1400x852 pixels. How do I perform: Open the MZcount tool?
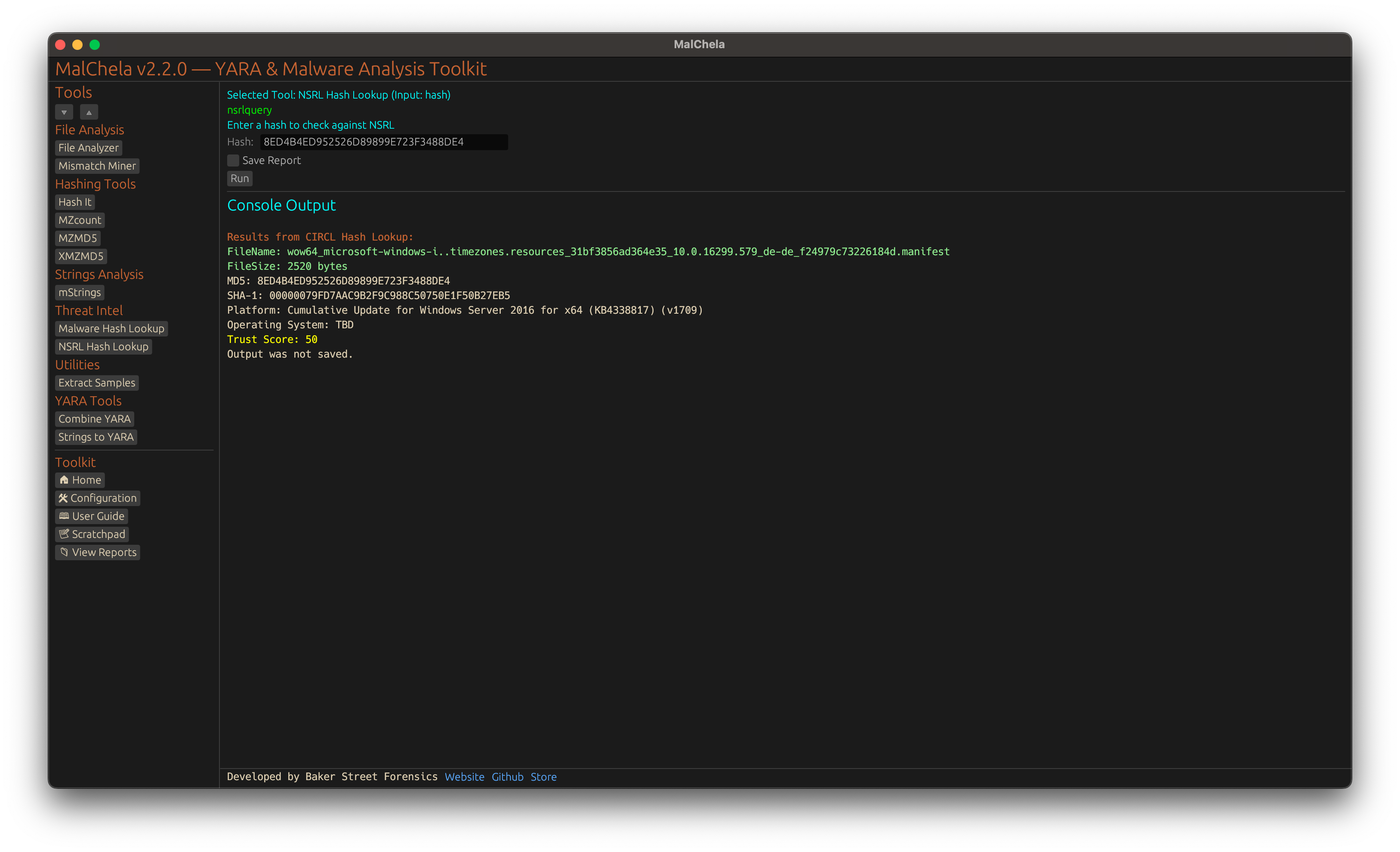80,220
